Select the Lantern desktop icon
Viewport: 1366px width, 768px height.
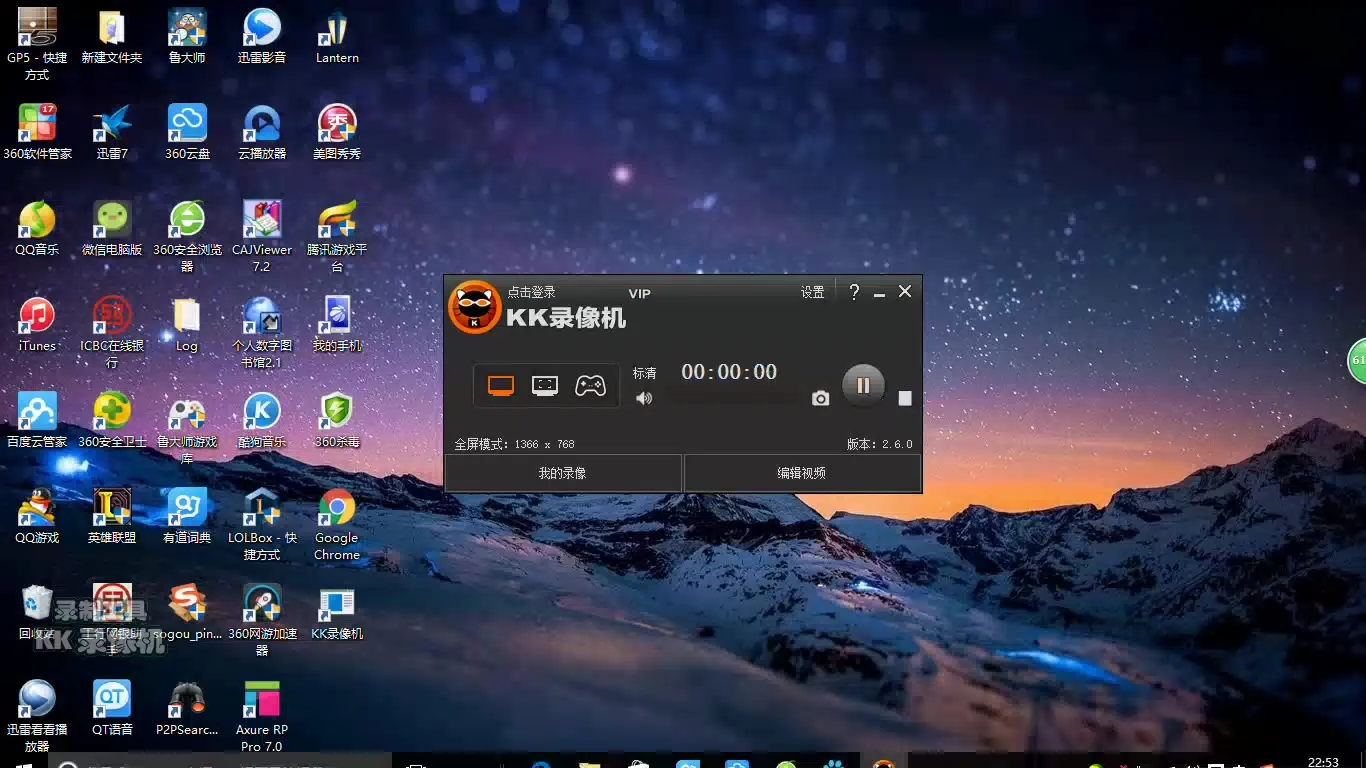[337, 36]
